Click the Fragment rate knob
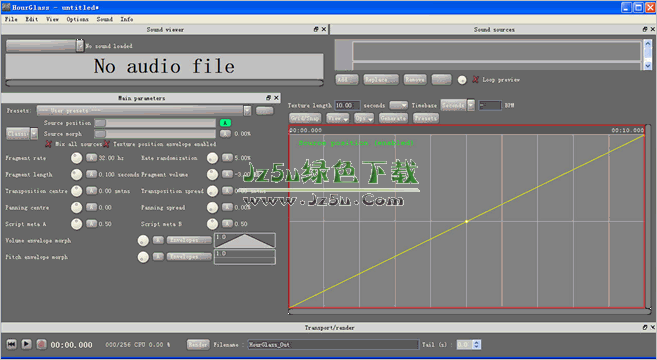Screen dimensions: 657x360 pos(76,158)
